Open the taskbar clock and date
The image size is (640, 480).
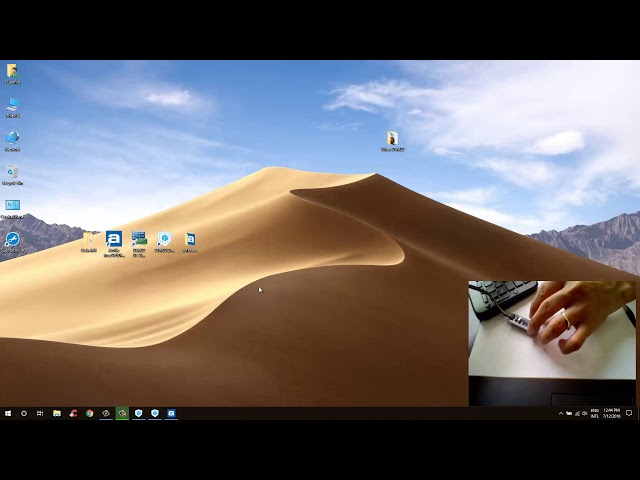(x=611, y=413)
